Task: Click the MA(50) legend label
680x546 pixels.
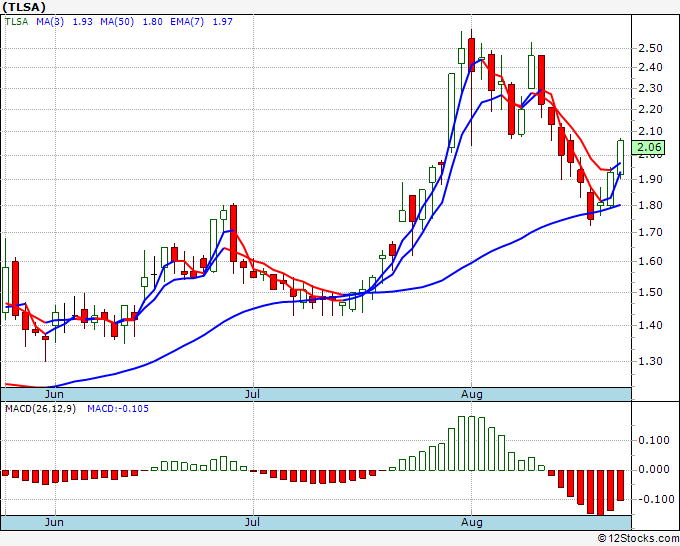Action: tap(117, 22)
